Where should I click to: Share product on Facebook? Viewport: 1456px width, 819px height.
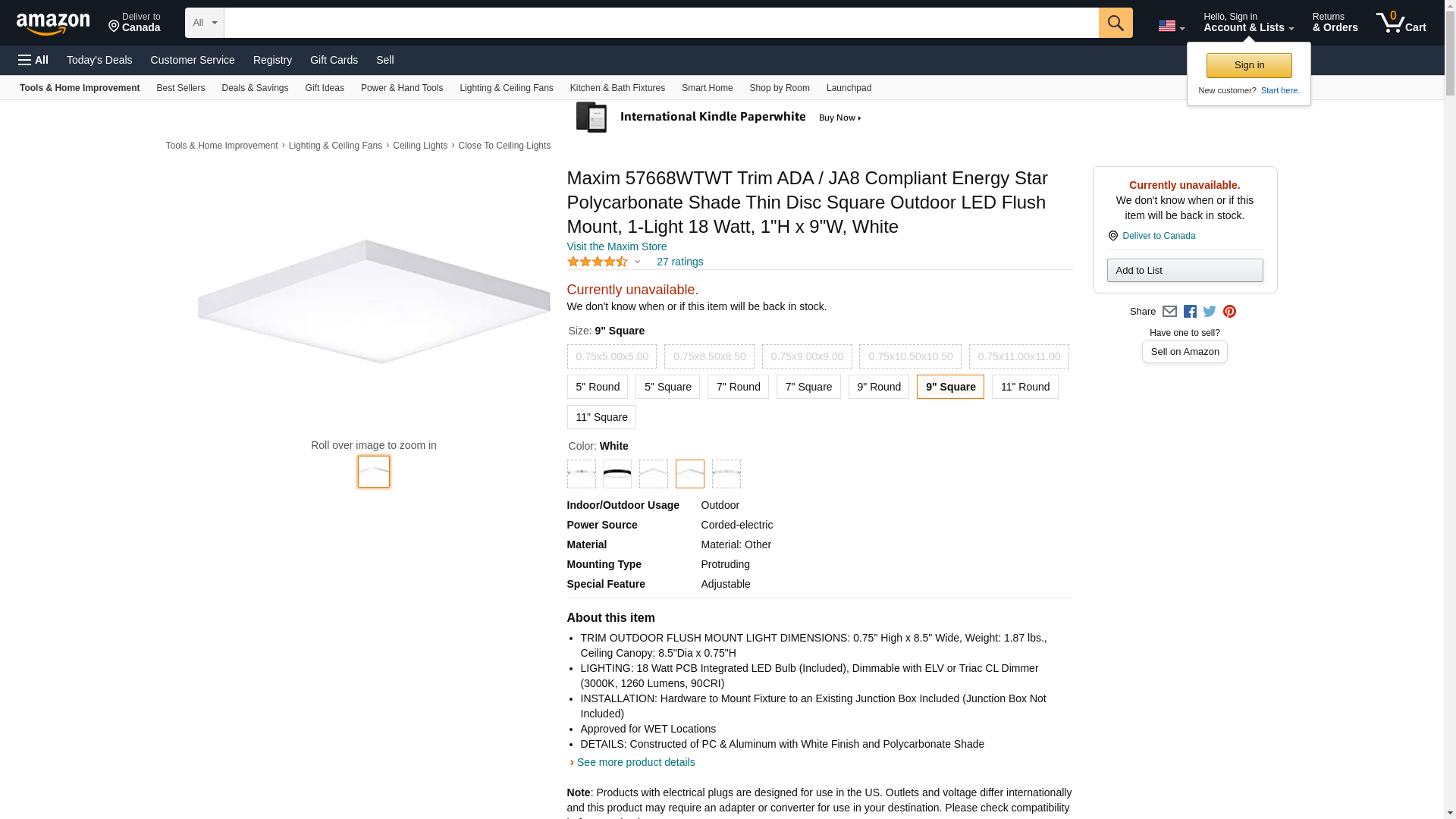[x=1190, y=312]
